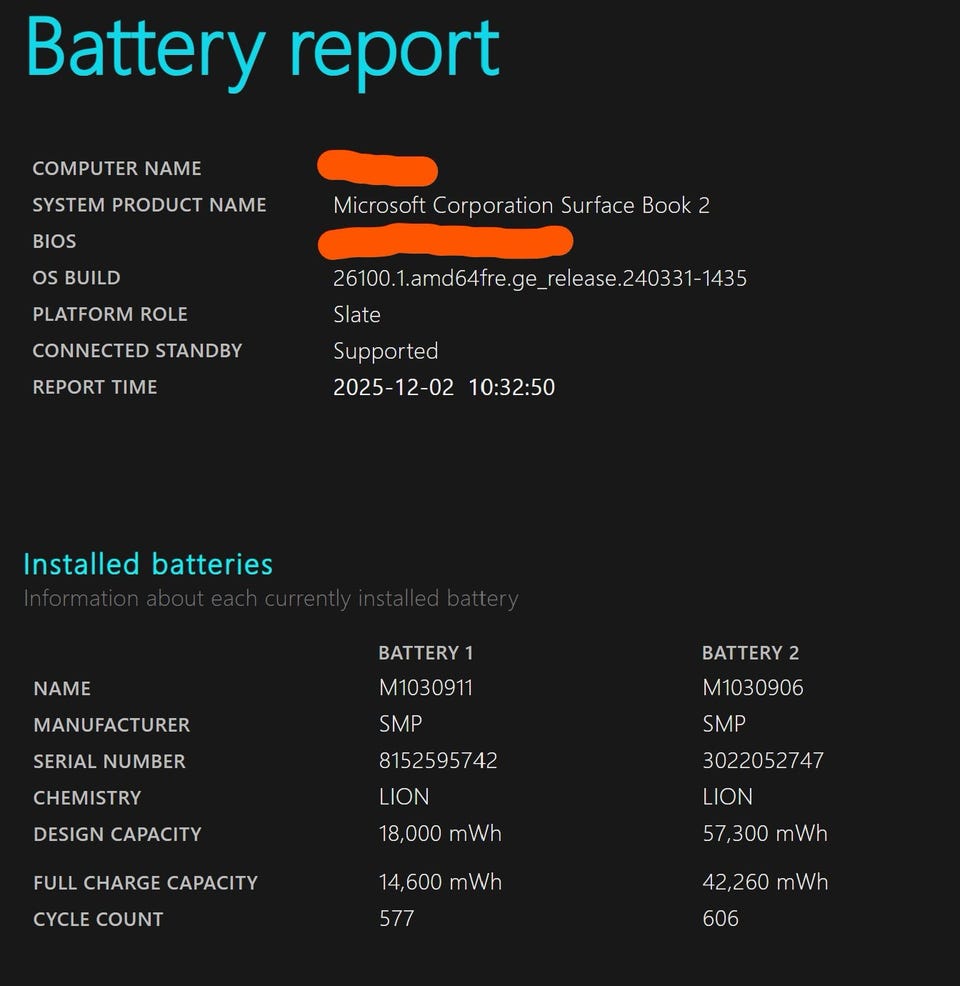This screenshot has height=986, width=960.
Task: Click the cycle count value 577
Action: click(396, 919)
